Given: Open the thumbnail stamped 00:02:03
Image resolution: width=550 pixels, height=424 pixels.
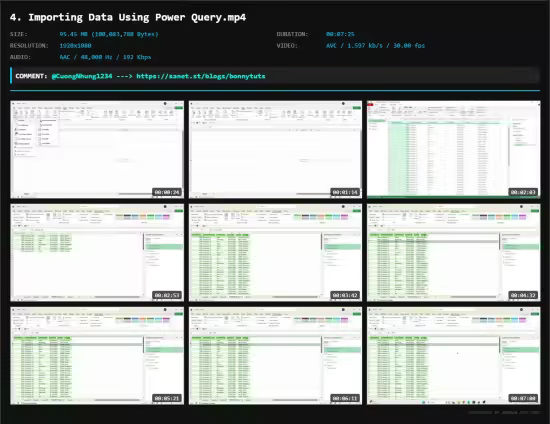Looking at the screenshot, I should click(454, 149).
